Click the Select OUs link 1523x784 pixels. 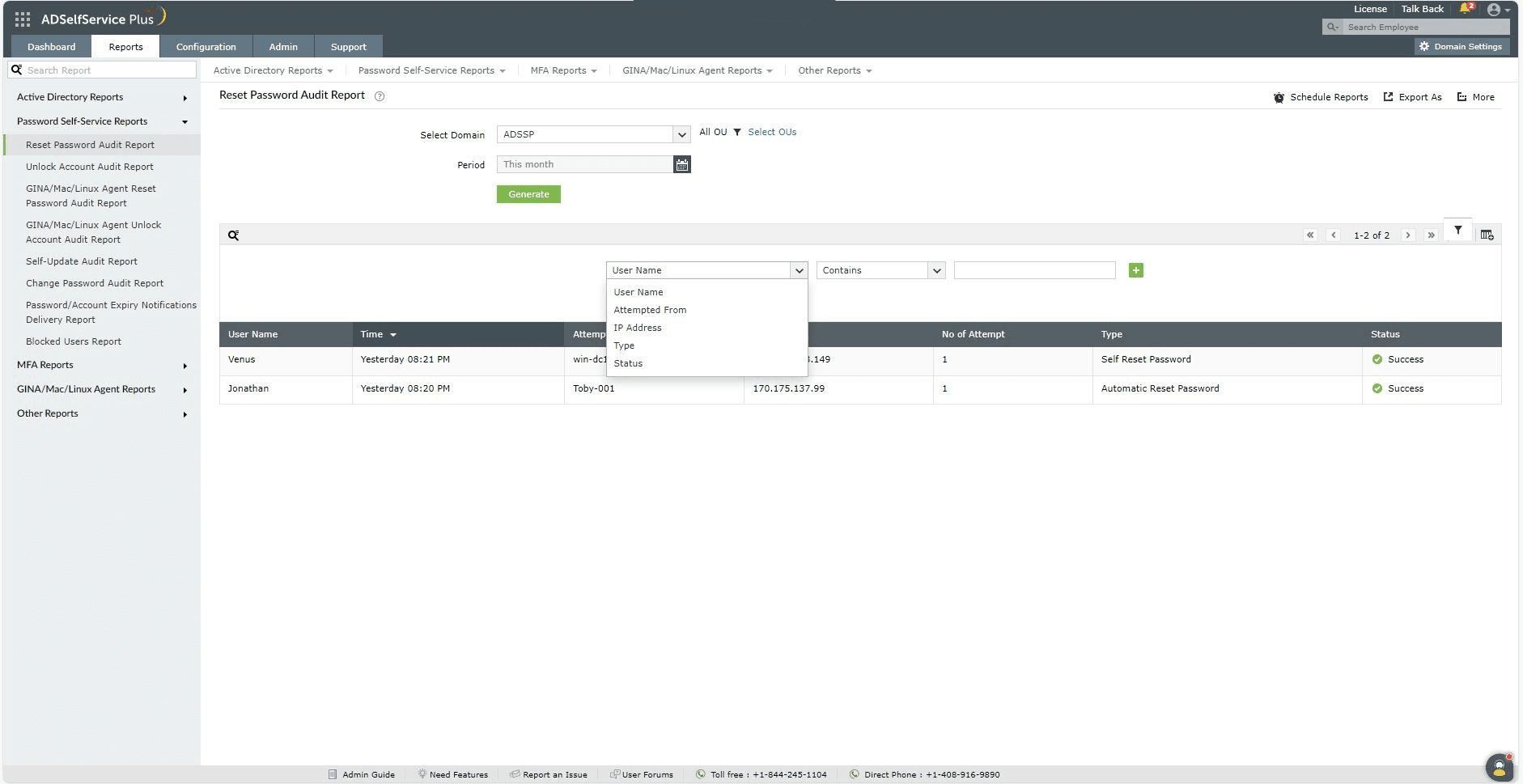point(771,132)
